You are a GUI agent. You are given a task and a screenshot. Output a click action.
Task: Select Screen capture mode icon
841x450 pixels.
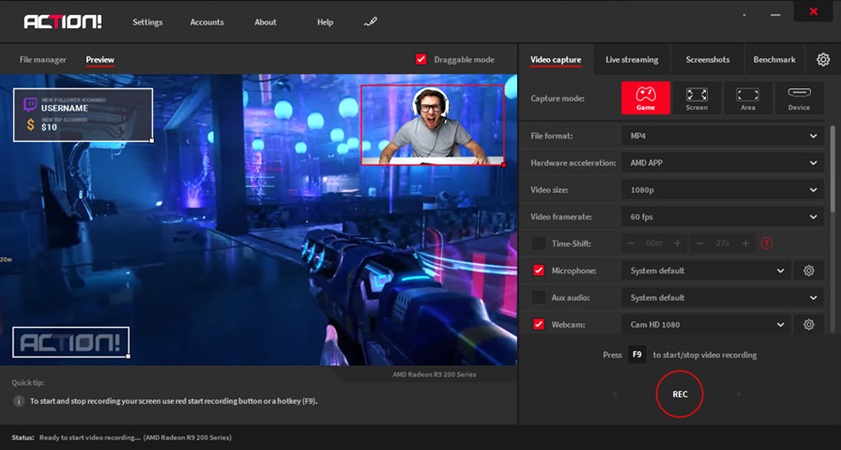(x=696, y=98)
